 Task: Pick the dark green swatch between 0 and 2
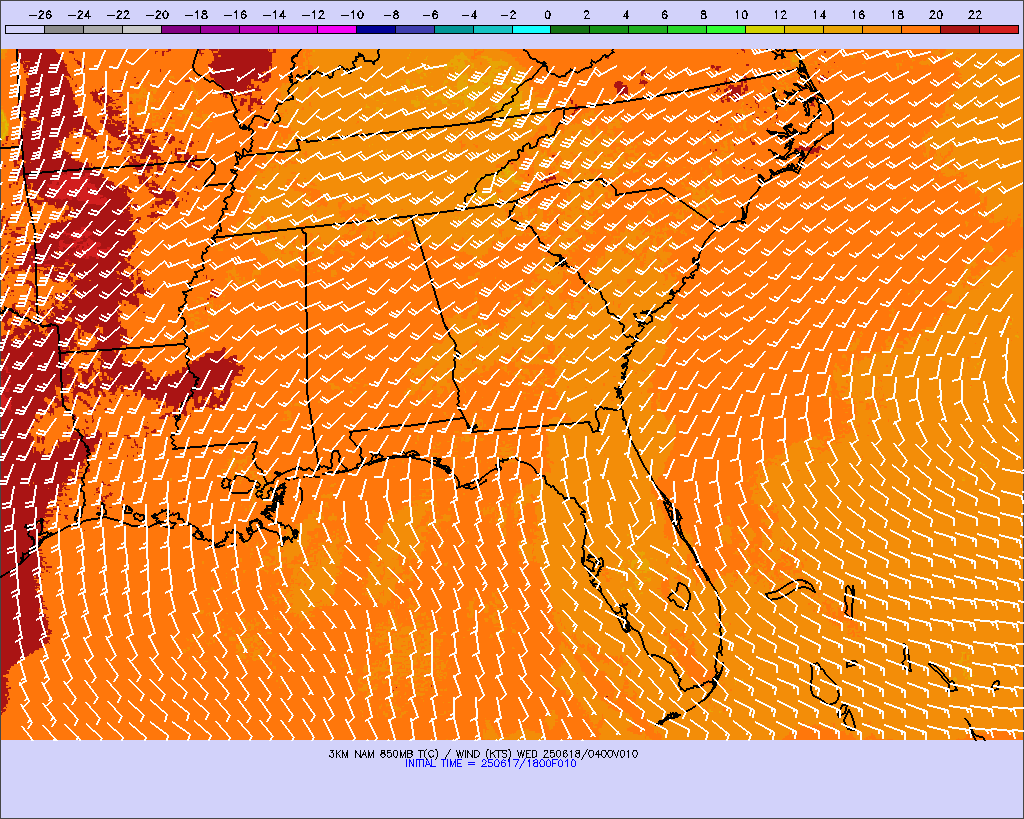tap(571, 29)
